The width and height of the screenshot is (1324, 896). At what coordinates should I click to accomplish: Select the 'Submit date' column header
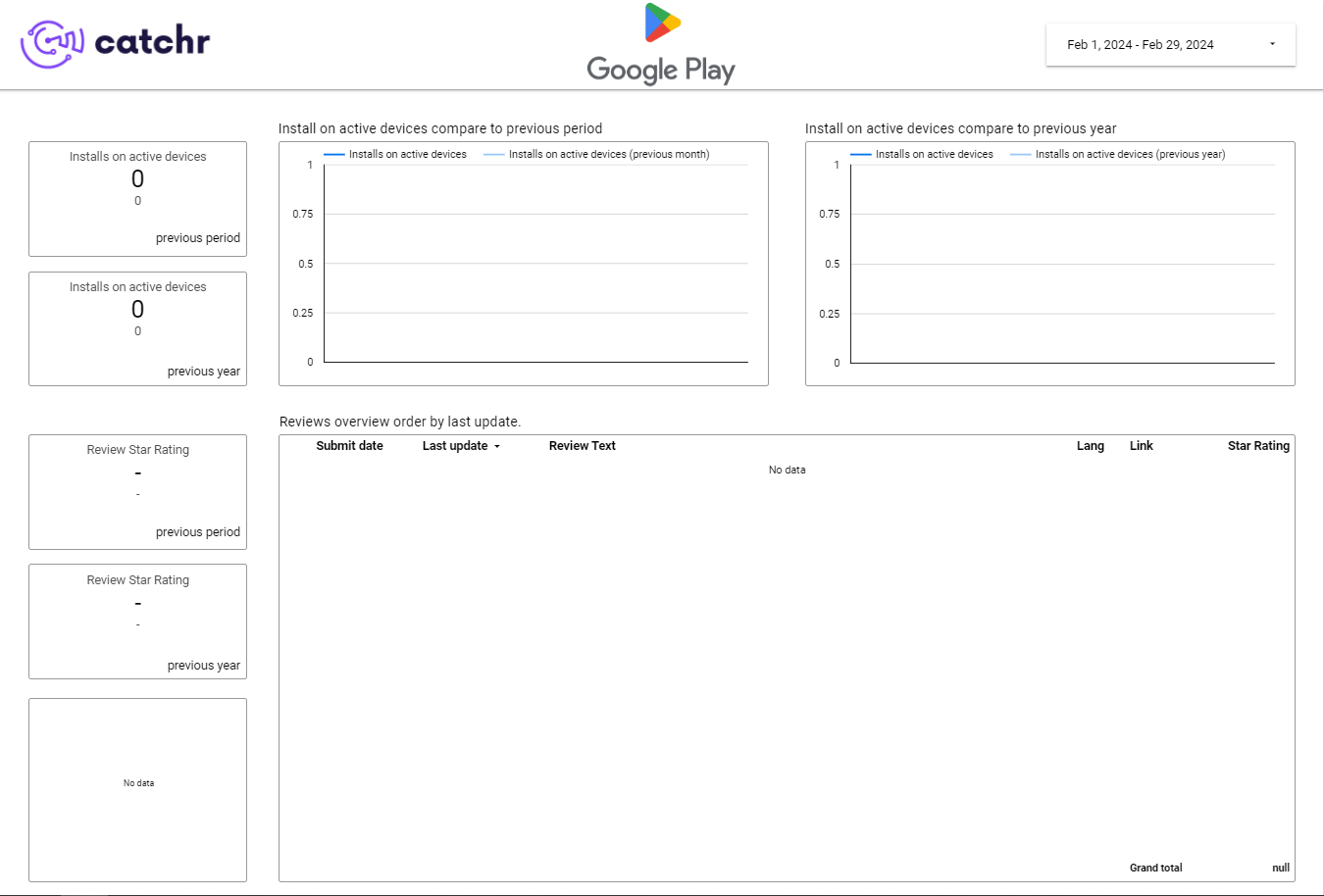[350, 445]
